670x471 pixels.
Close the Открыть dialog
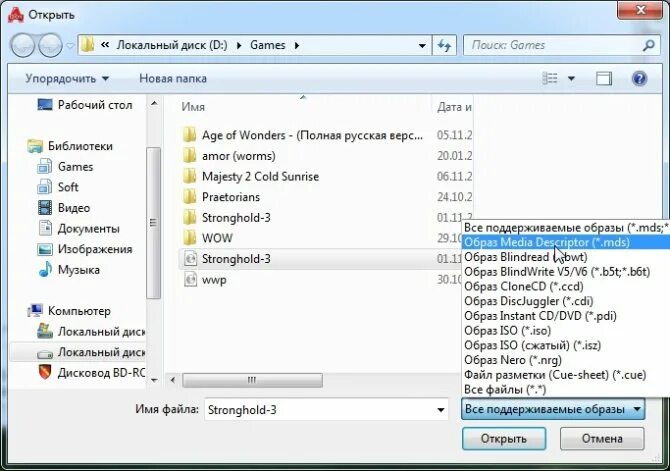click(640, 9)
